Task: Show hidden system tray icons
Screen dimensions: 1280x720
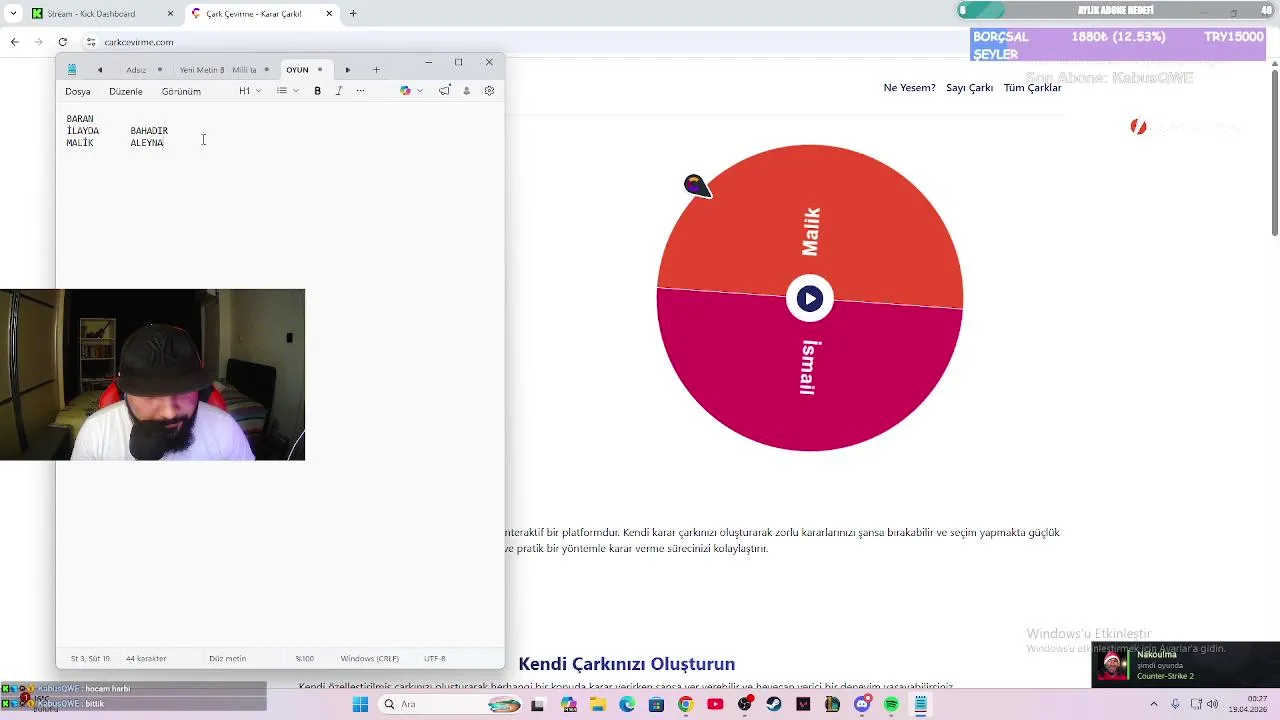Action: click(x=1156, y=704)
